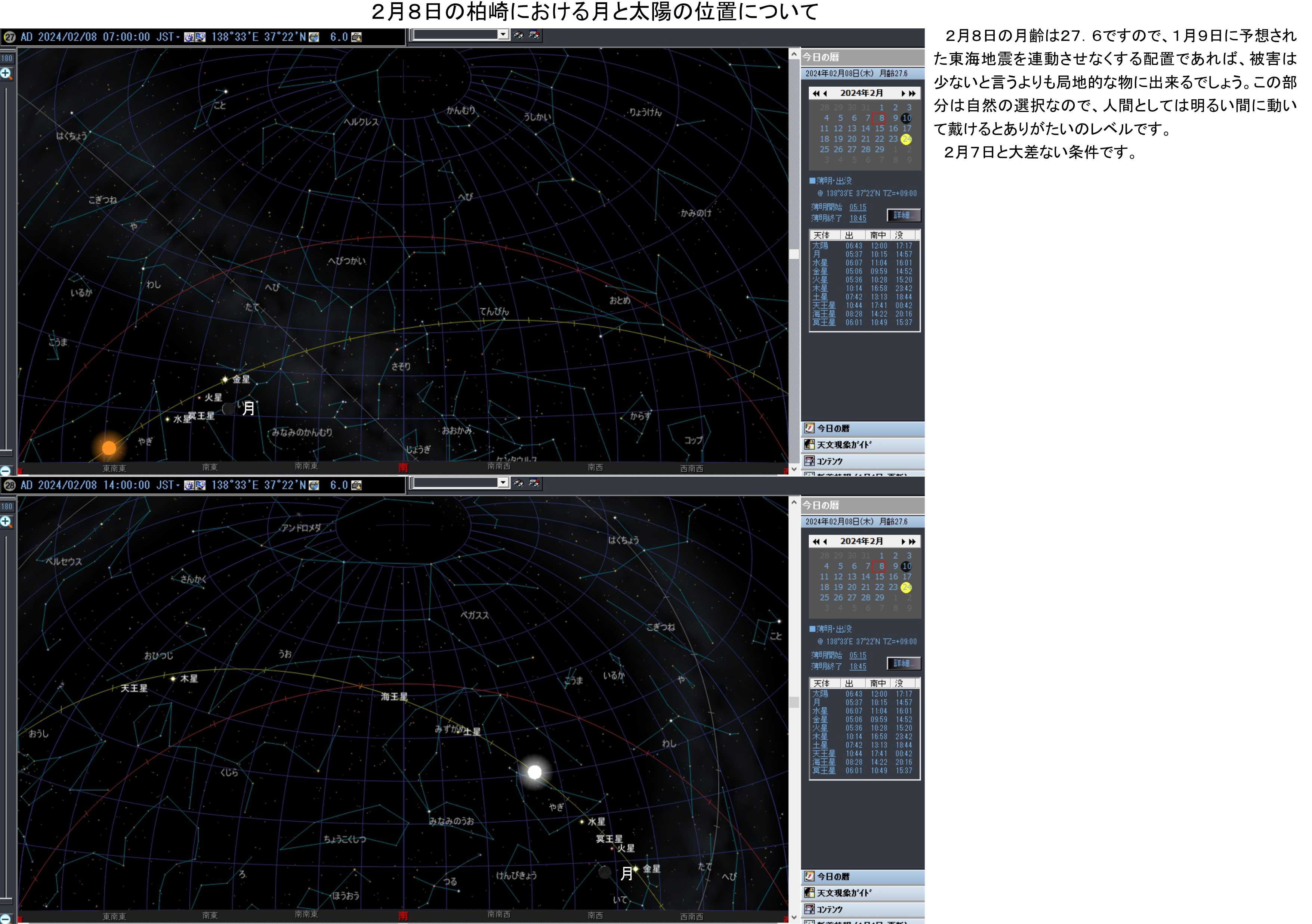This screenshot has height=924, width=1312.
Task: Click scroll-down arrow of lower chart scrollbar
Action: tap(794, 918)
